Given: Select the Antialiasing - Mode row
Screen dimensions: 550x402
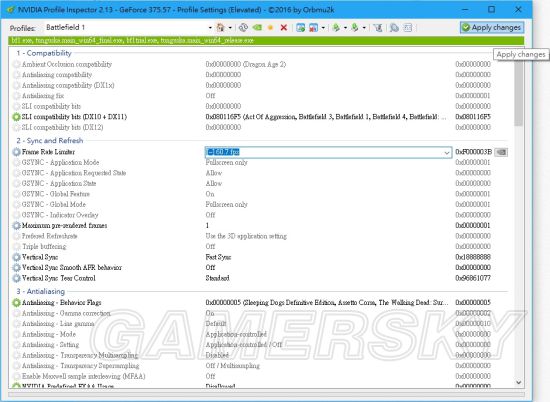Looking at the screenshot, I should 260,334.
